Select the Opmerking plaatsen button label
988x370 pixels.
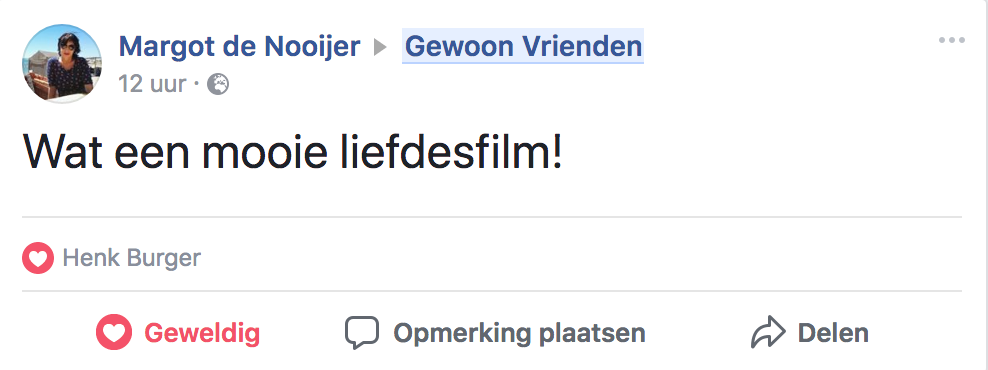519,333
